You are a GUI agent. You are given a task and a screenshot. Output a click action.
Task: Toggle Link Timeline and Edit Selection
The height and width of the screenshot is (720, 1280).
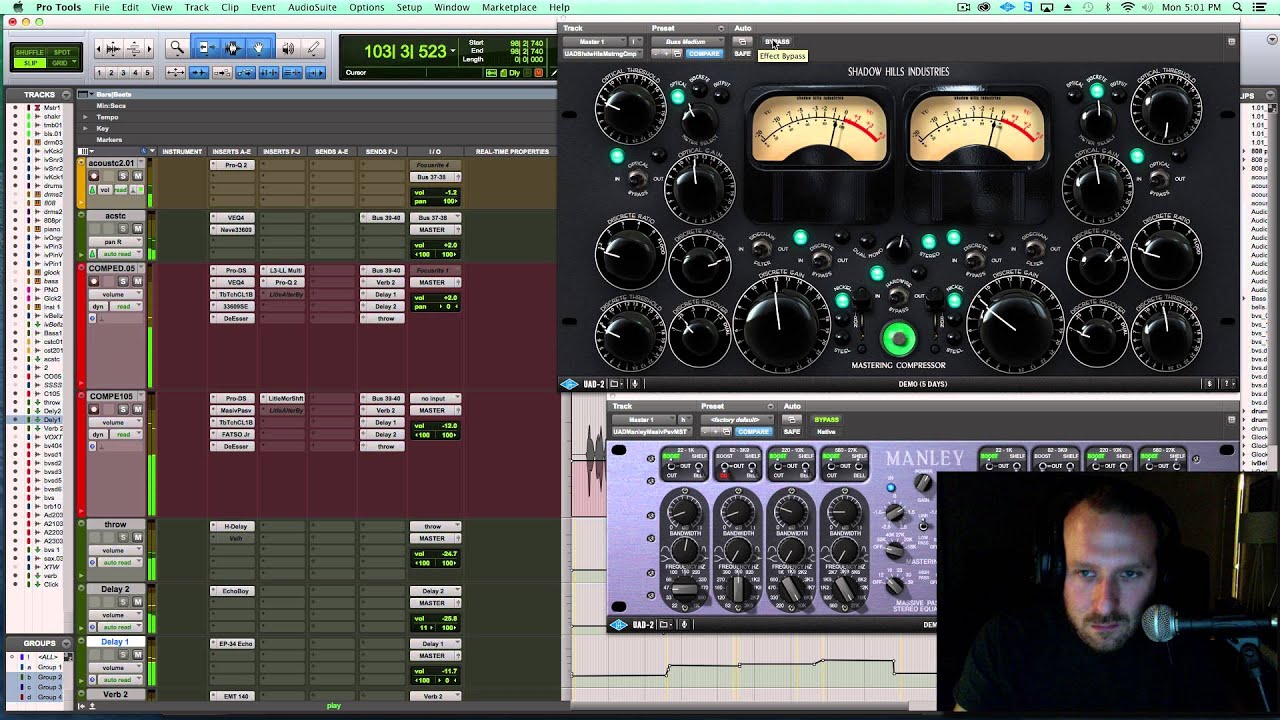[x=269, y=72]
